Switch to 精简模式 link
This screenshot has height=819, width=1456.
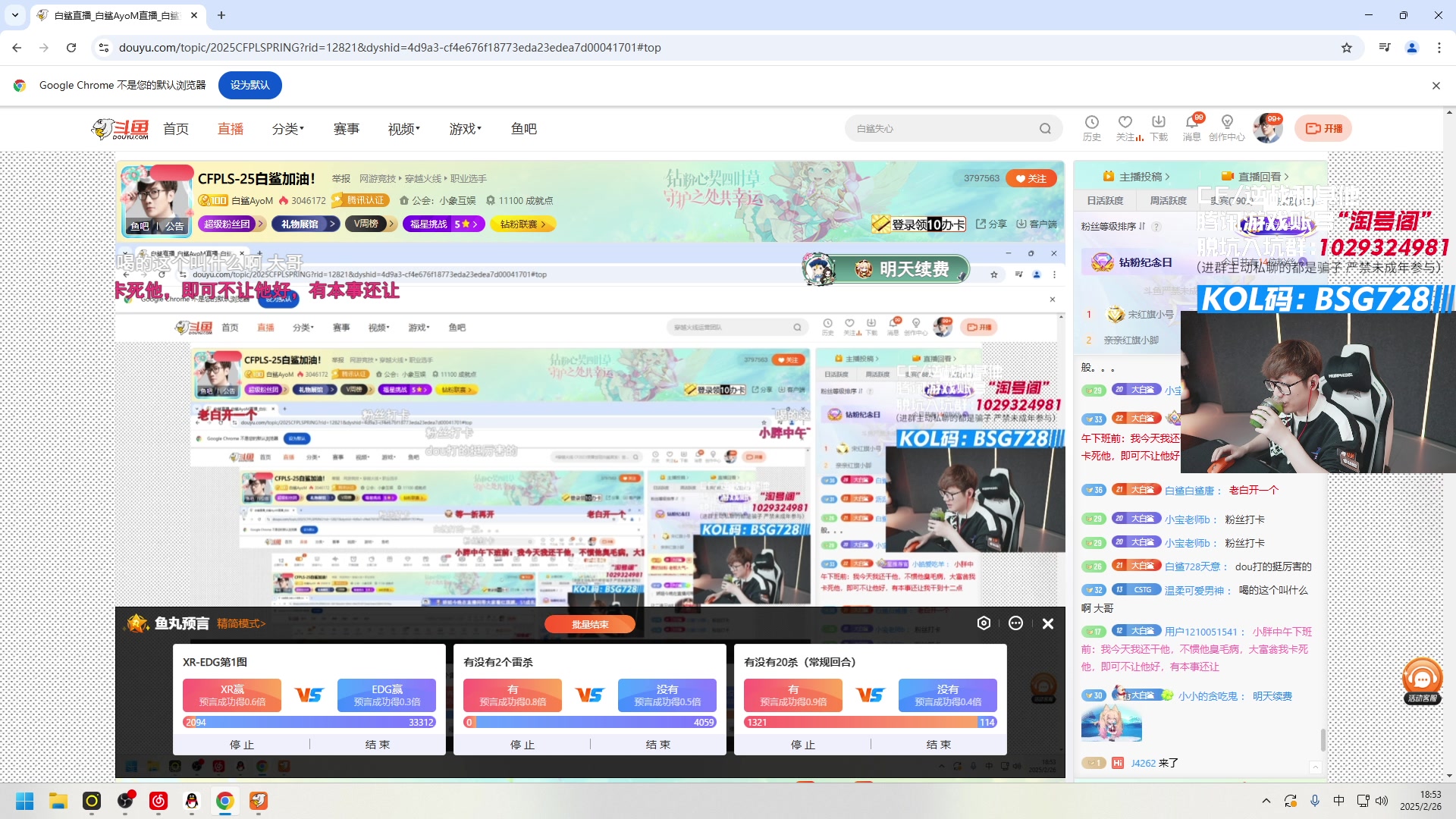tap(241, 623)
